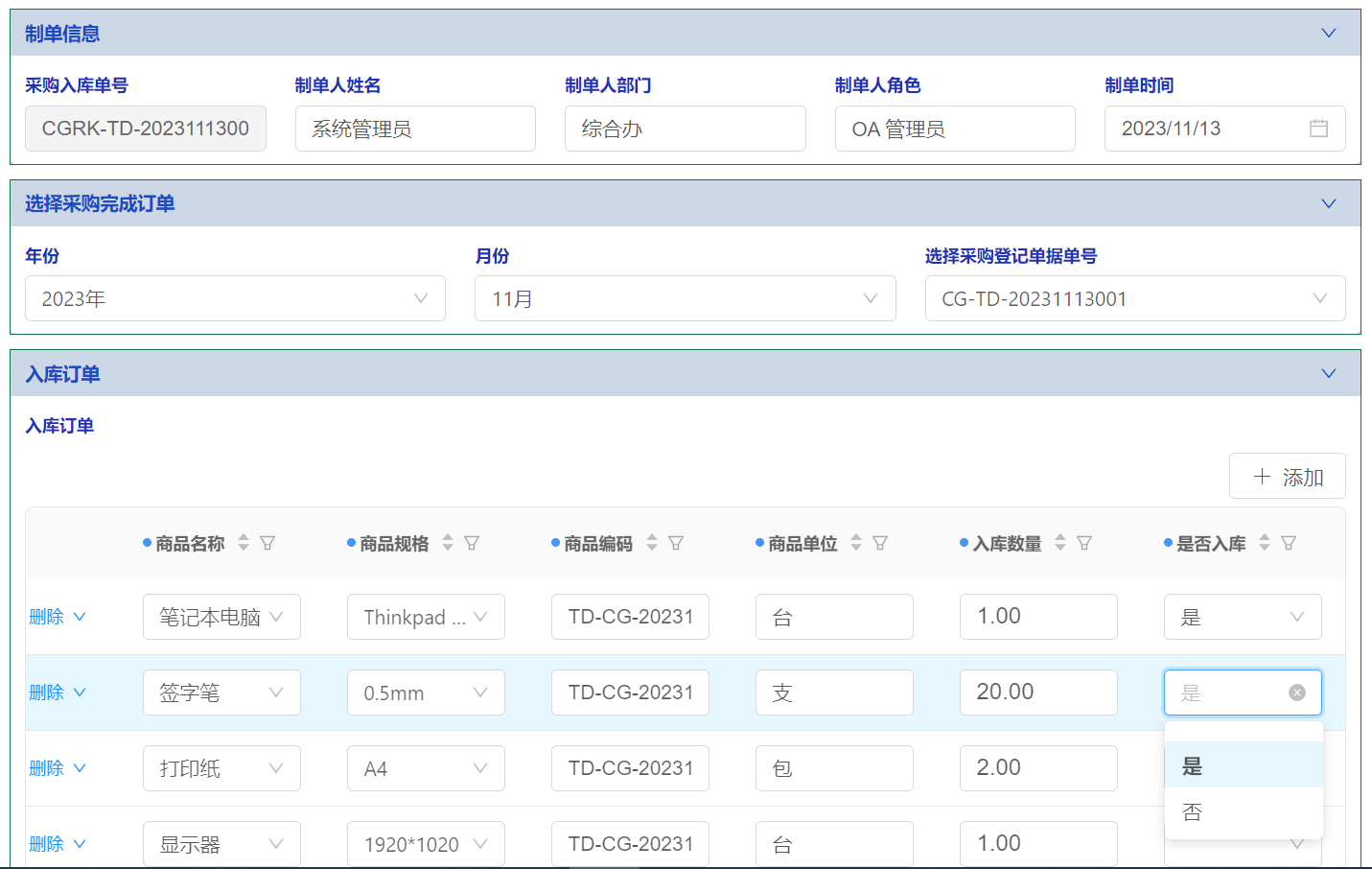
Task: Click filter icon on 商品名称 column
Action: coord(267,543)
